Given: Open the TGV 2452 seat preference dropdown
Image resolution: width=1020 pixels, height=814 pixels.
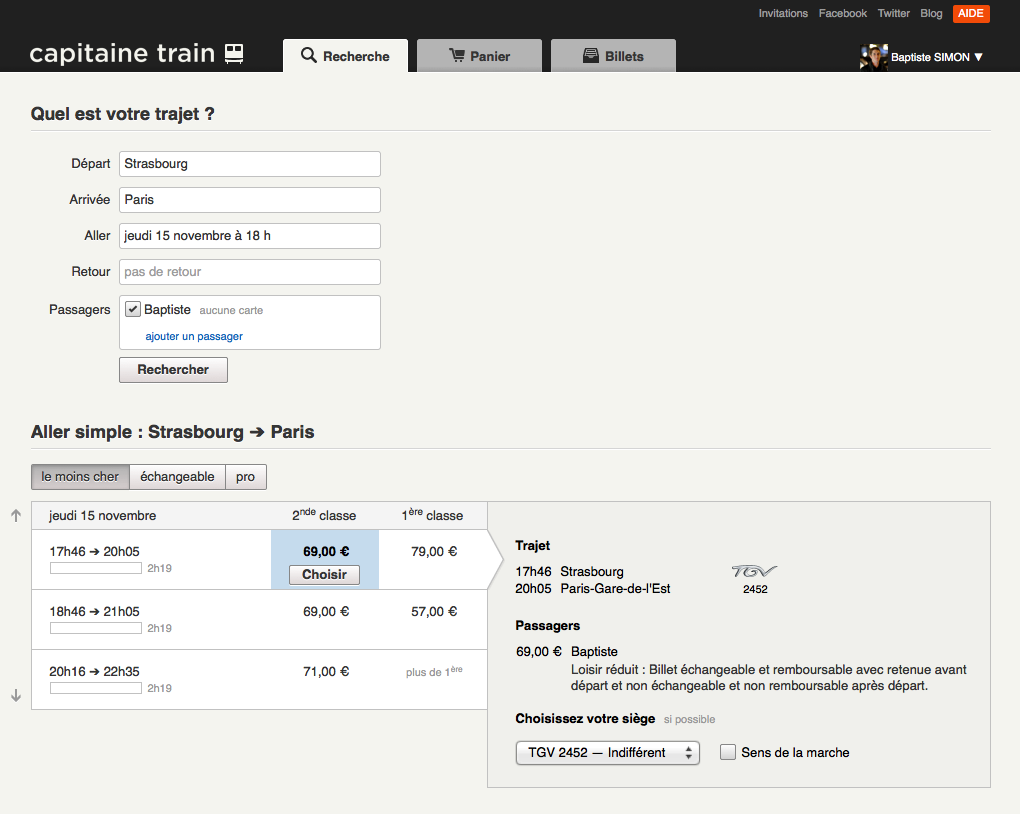Looking at the screenshot, I should pos(608,753).
